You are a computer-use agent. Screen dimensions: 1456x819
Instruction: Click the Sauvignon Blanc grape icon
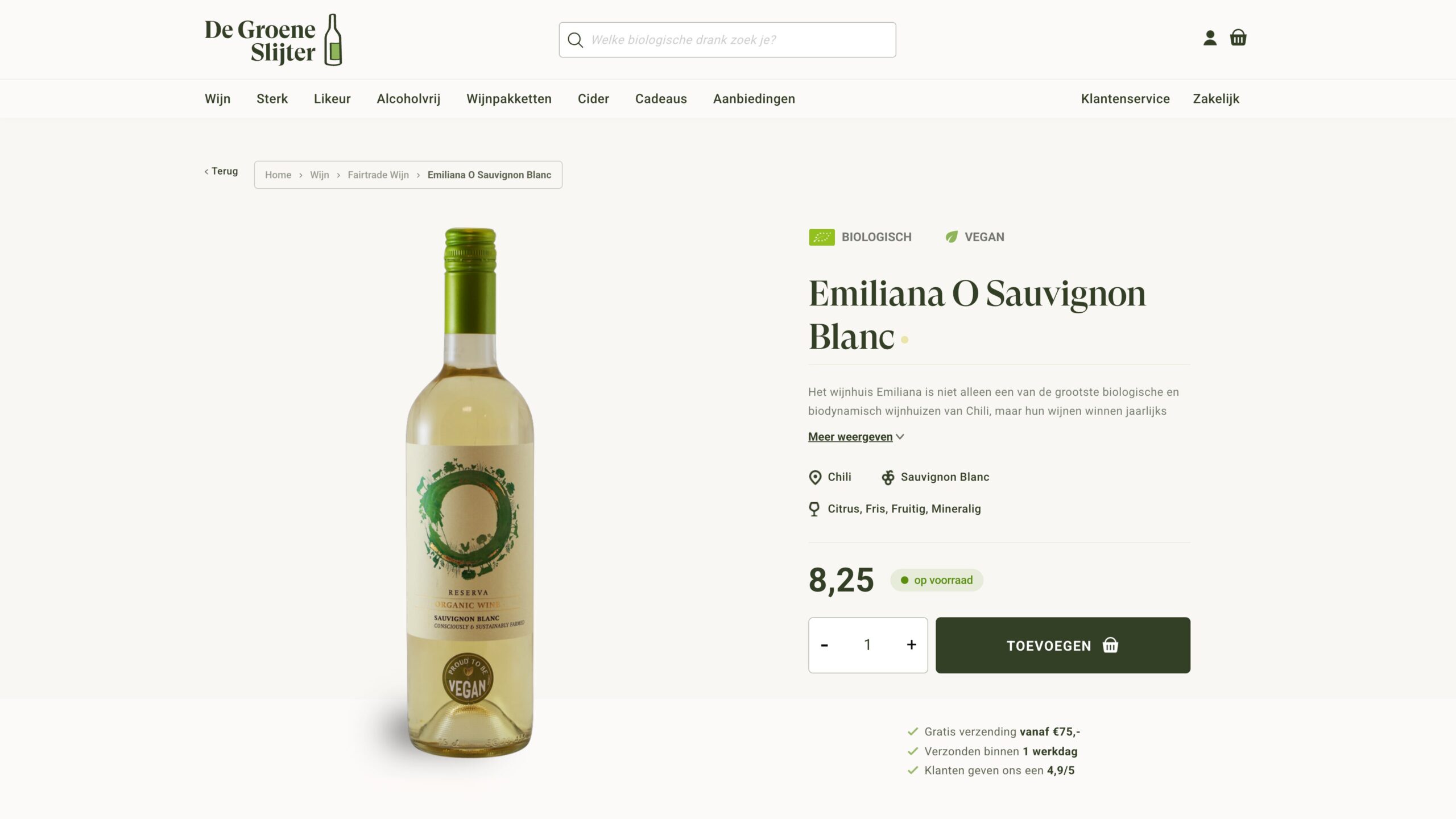pos(887,477)
